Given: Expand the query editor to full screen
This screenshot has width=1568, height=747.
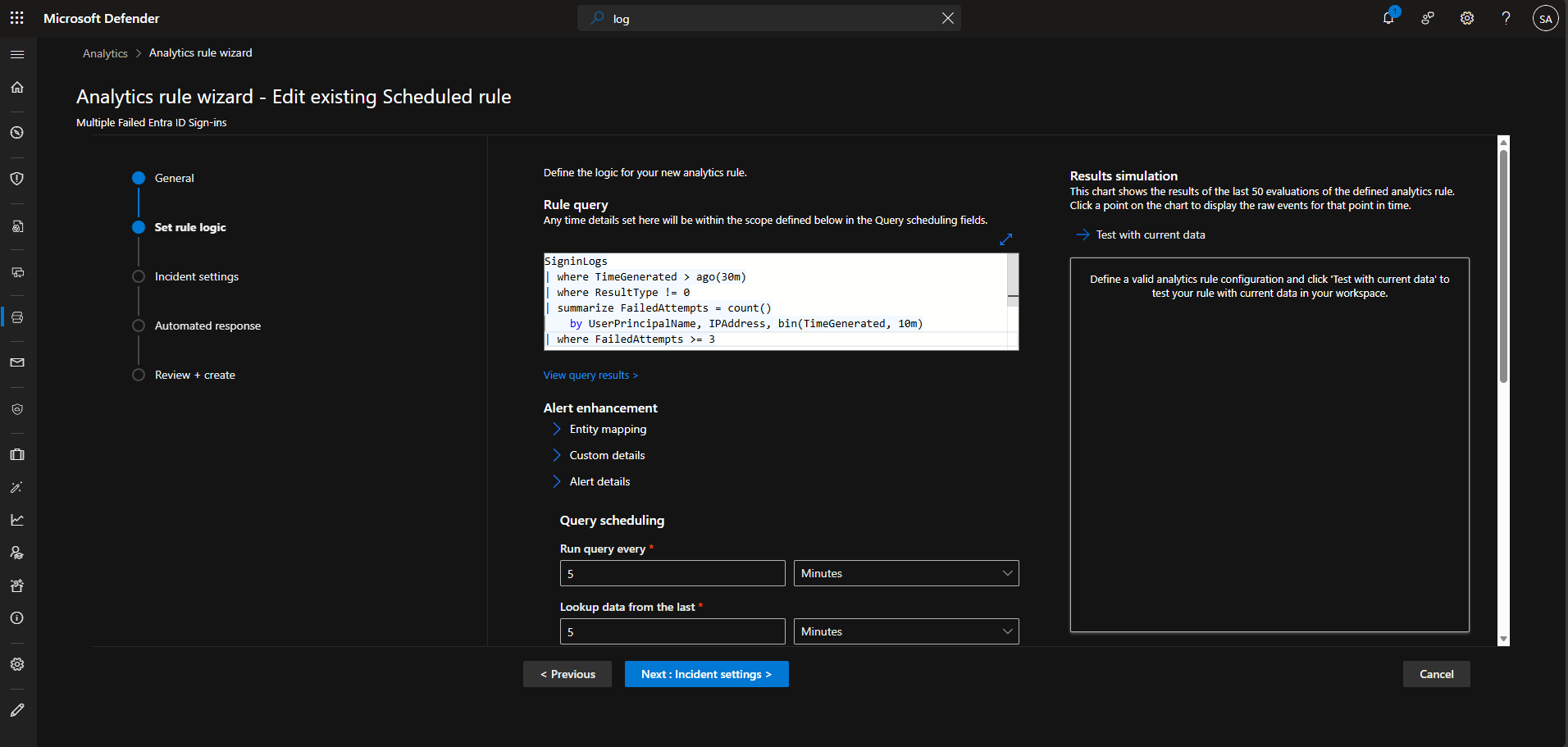Looking at the screenshot, I should point(1005,239).
